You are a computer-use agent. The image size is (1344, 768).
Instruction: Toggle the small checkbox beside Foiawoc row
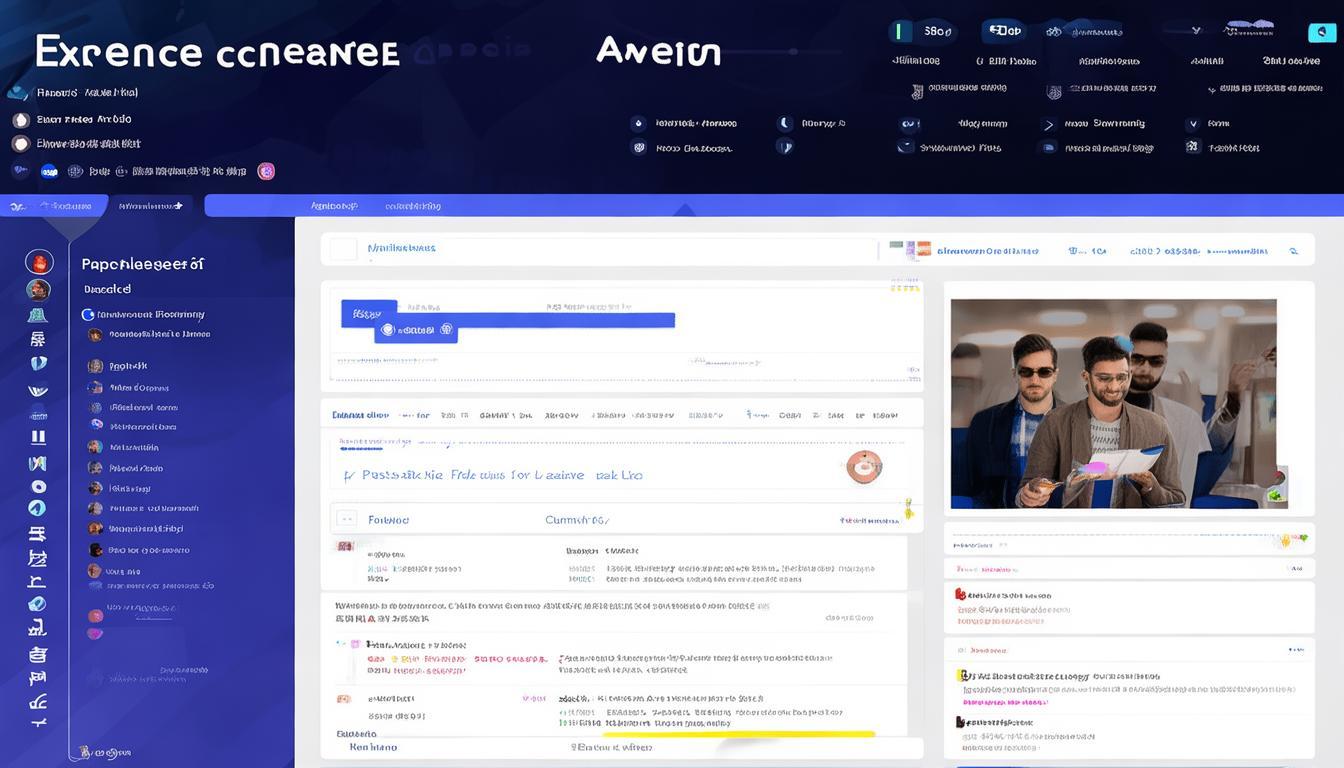tap(346, 519)
